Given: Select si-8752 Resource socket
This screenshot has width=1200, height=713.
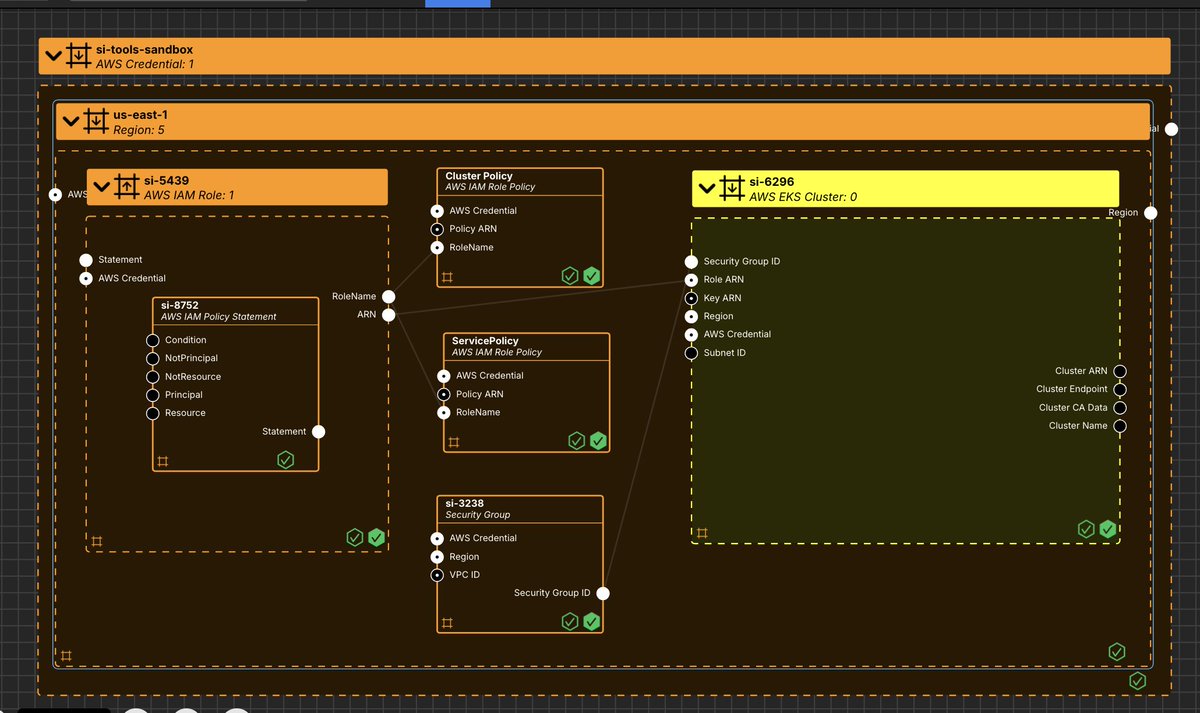Looking at the screenshot, I should click(x=153, y=413).
